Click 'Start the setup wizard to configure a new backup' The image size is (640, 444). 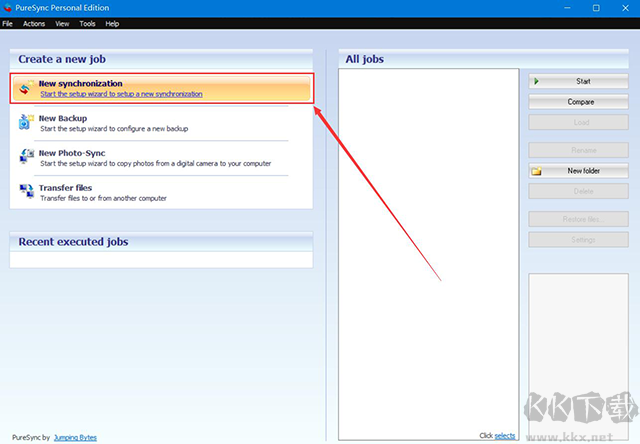click(x=114, y=129)
